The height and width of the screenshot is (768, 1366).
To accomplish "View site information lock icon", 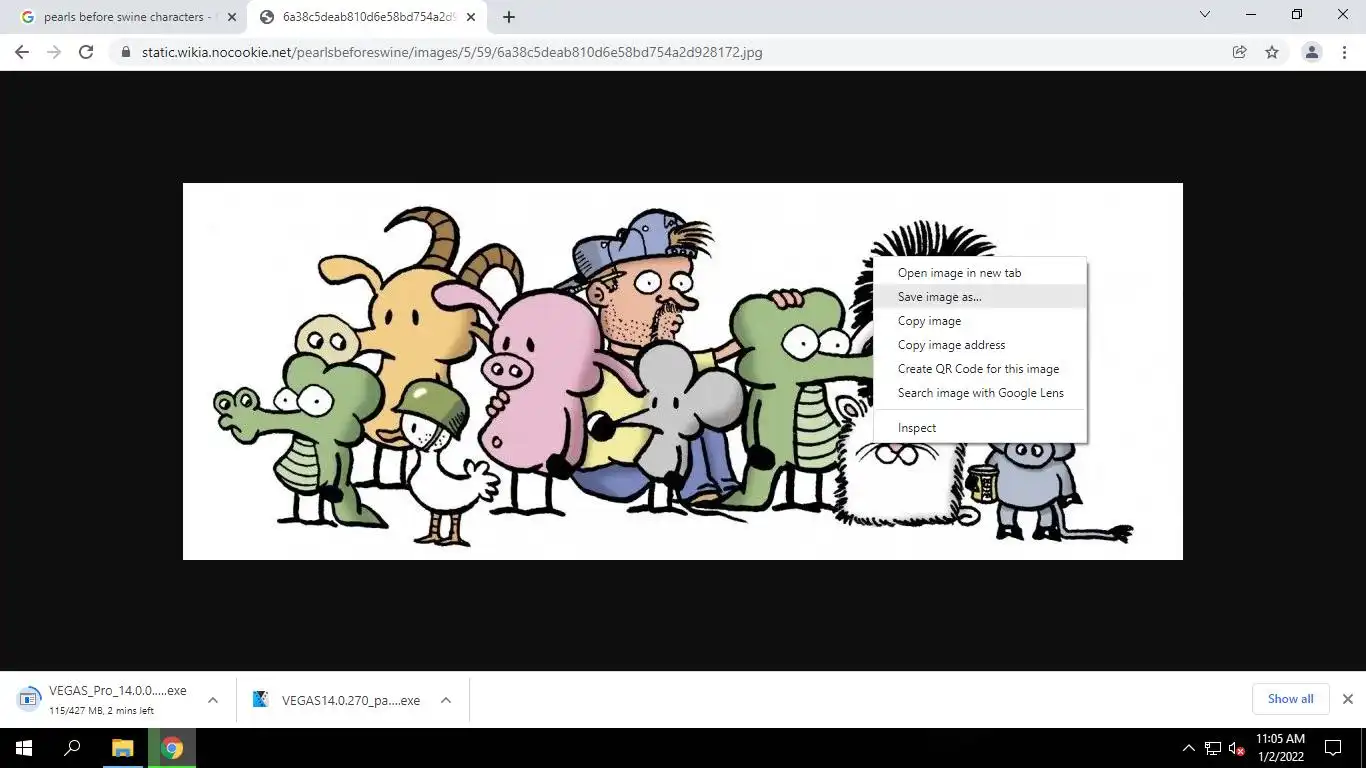I will coord(126,52).
